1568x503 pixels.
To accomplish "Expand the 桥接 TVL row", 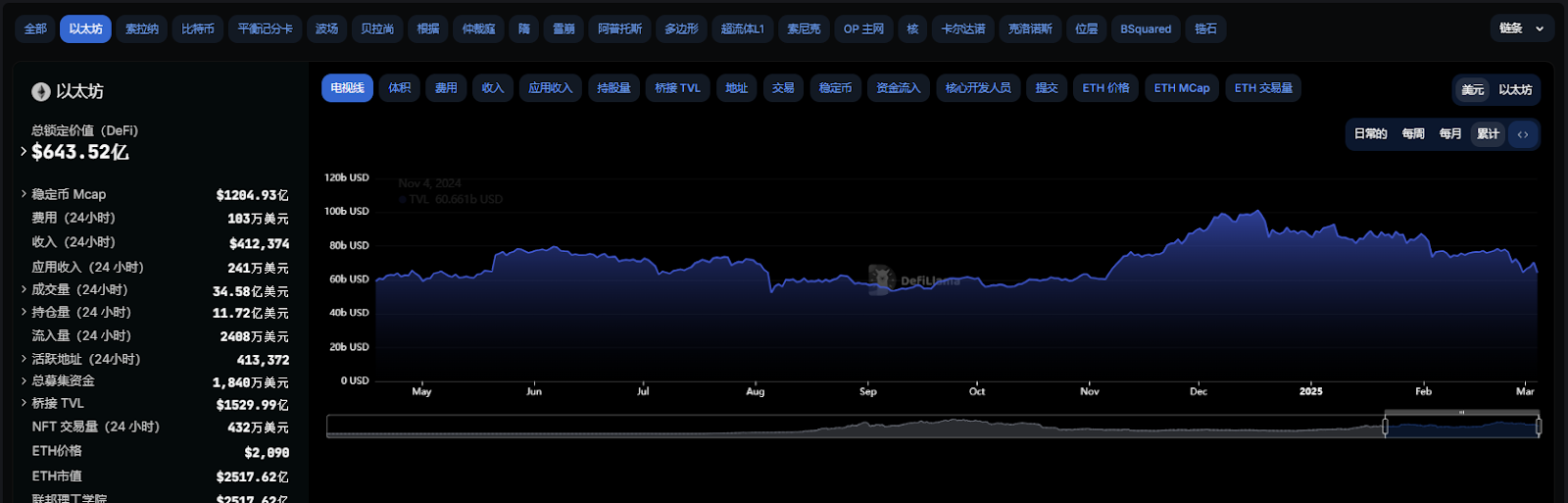I will (24, 403).
